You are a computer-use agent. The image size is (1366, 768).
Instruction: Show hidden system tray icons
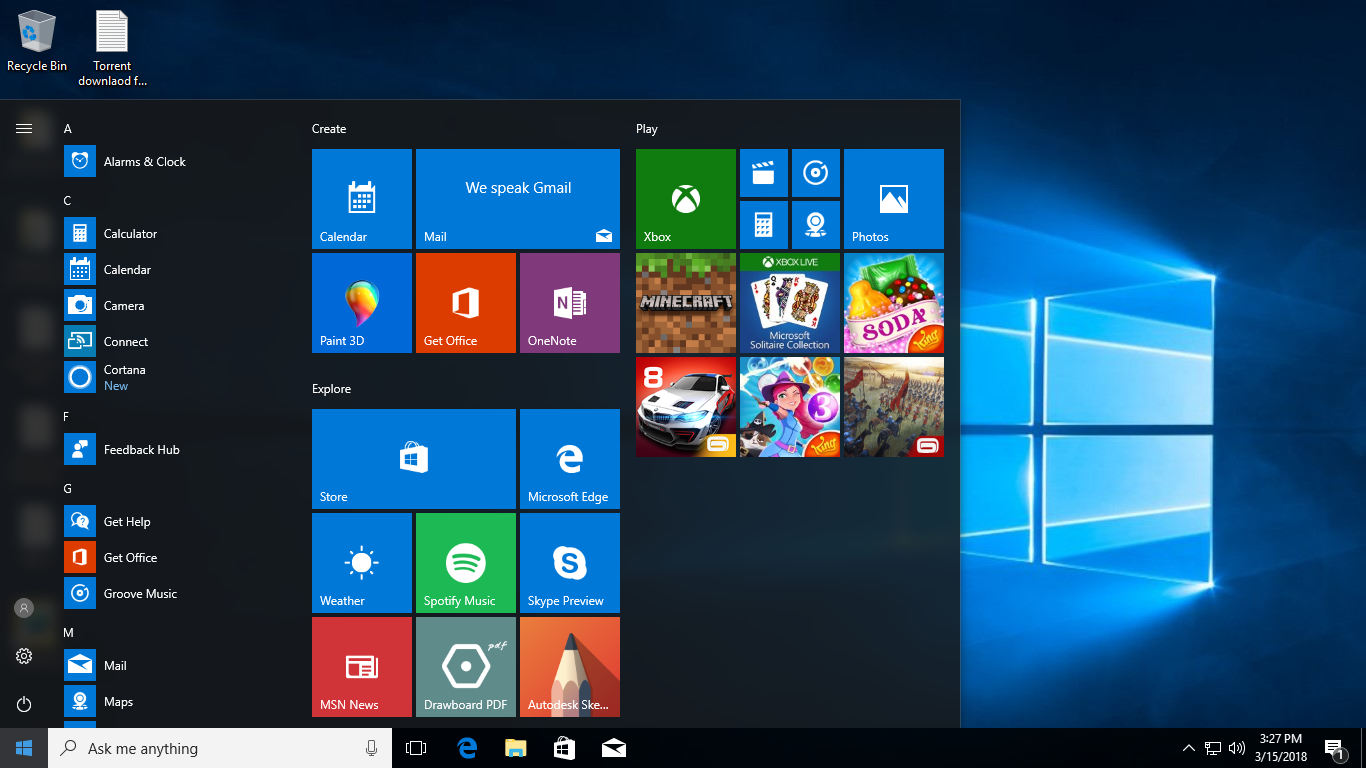1188,748
